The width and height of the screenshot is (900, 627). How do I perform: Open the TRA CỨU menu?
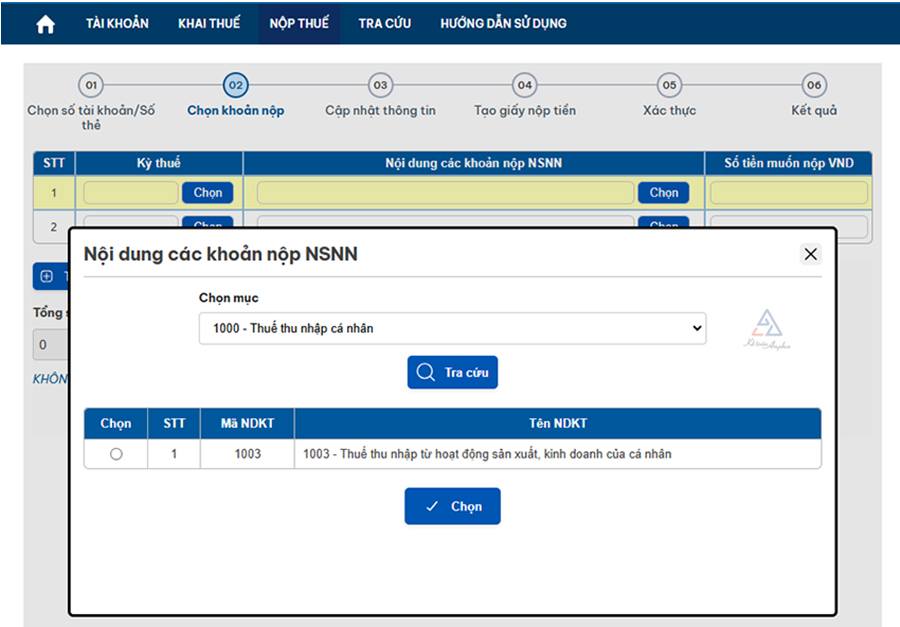[x=384, y=23]
